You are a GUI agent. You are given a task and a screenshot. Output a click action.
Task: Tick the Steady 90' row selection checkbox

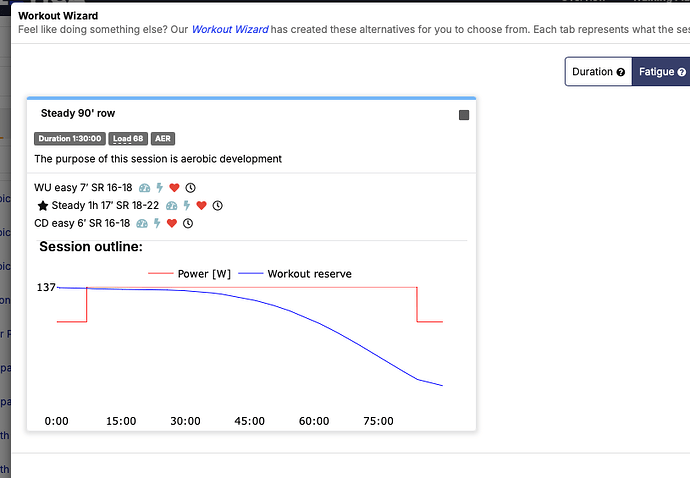pos(464,115)
